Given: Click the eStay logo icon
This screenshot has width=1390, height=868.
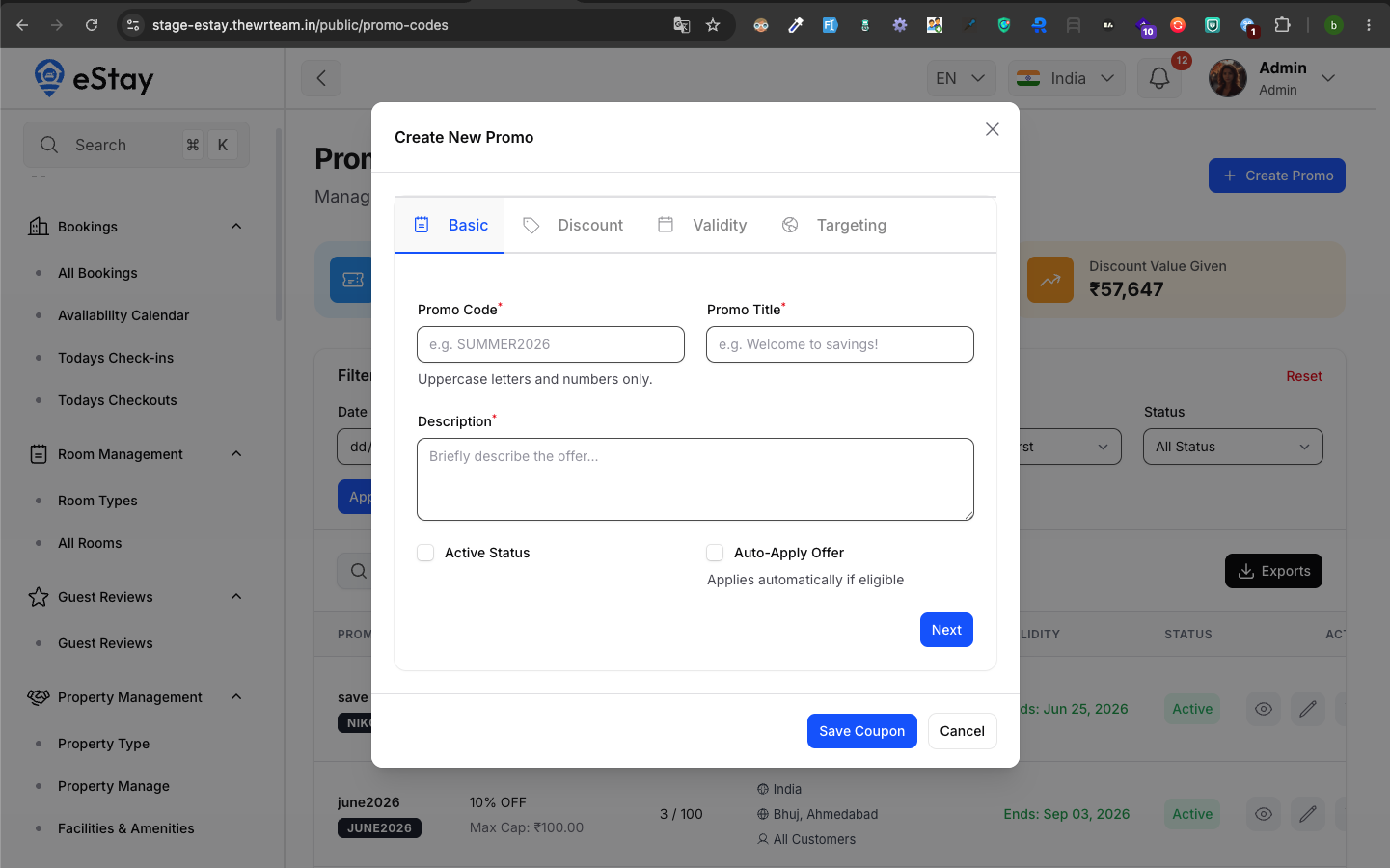Looking at the screenshot, I should point(49,78).
